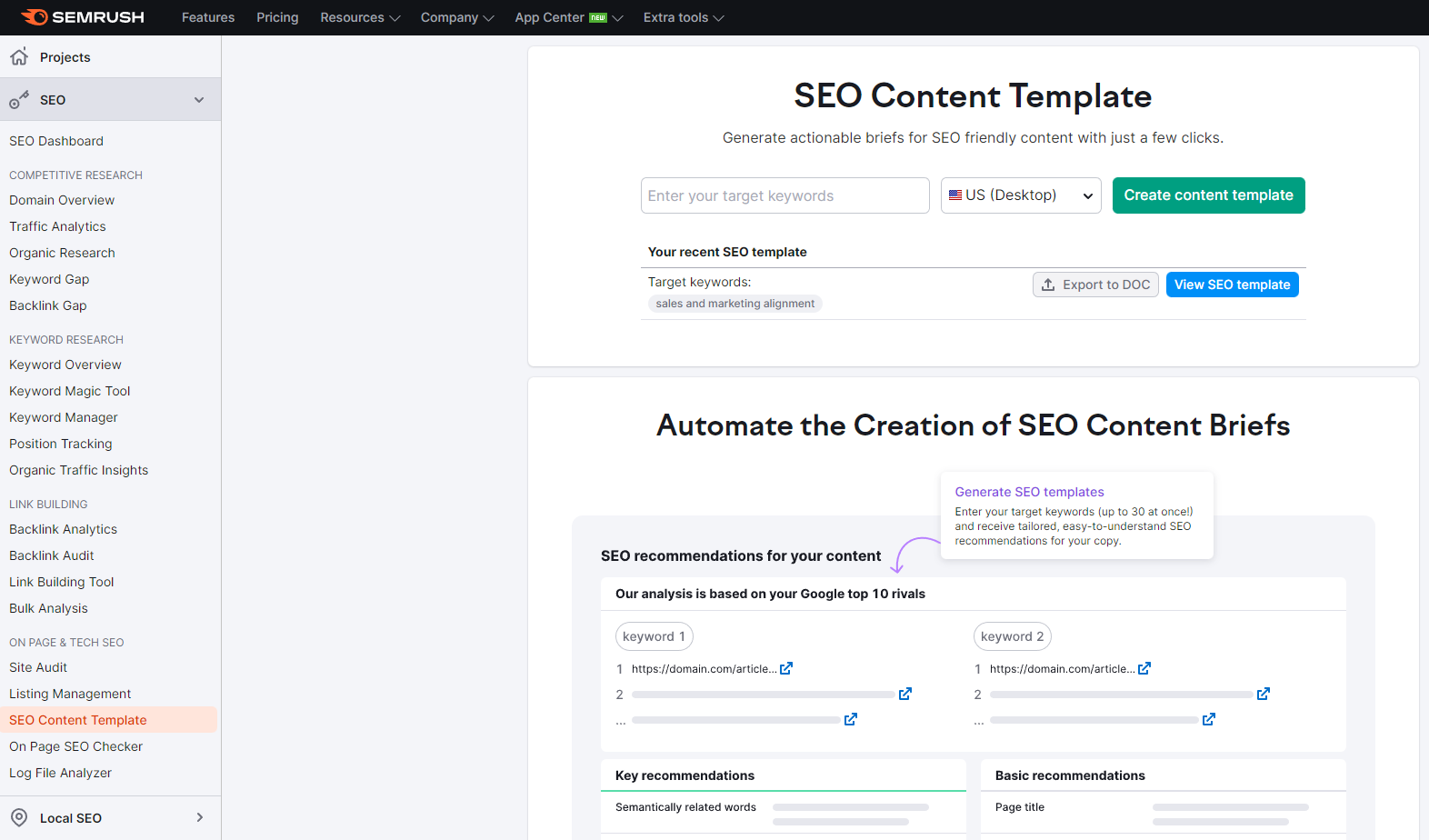Open the Resources dropdown menu

(360, 17)
